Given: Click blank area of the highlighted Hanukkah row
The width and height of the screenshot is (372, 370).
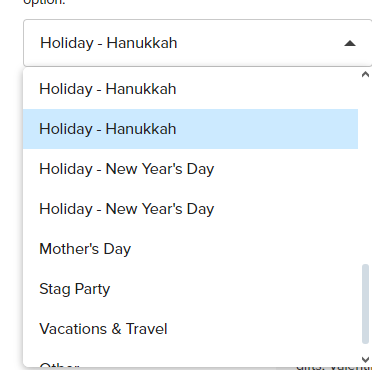Looking at the screenshot, I should point(267,129).
